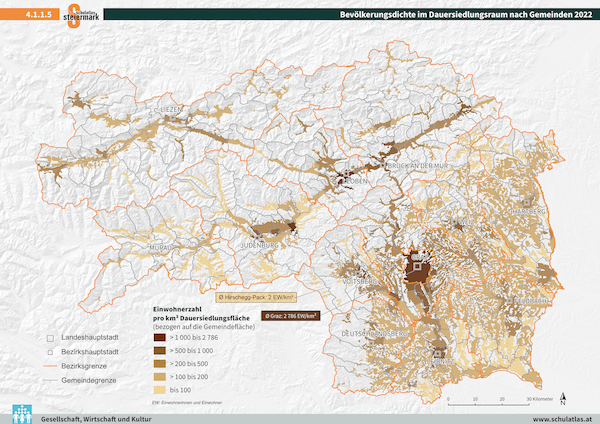Click the Leoben district capital marker
This screenshot has height=424, width=600.
347,173
